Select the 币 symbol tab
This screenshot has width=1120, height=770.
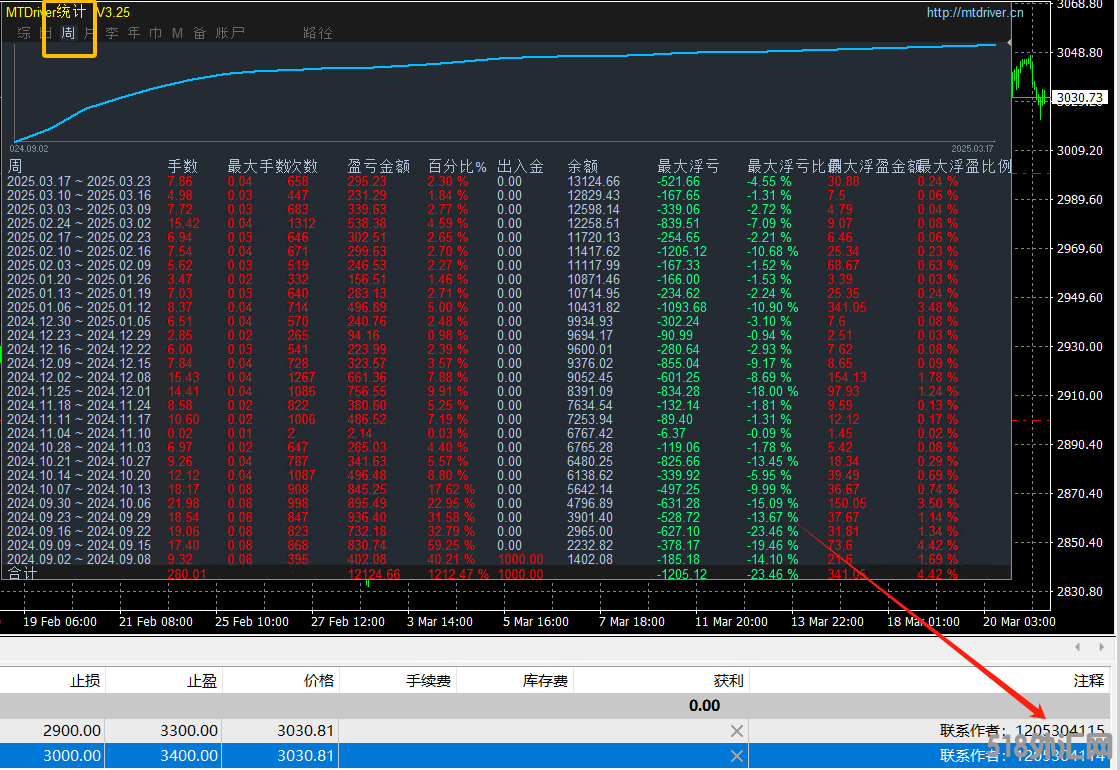click(156, 33)
